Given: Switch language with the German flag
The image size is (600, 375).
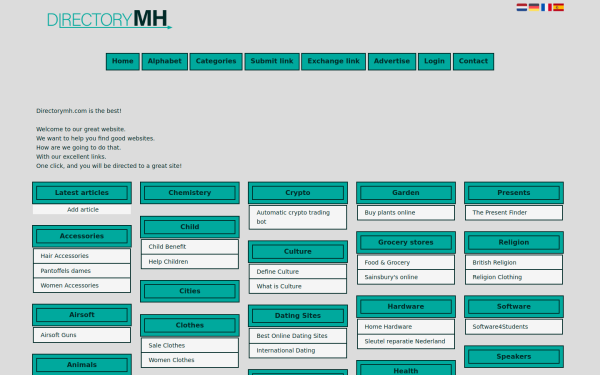Looking at the screenshot, I should tap(534, 7).
